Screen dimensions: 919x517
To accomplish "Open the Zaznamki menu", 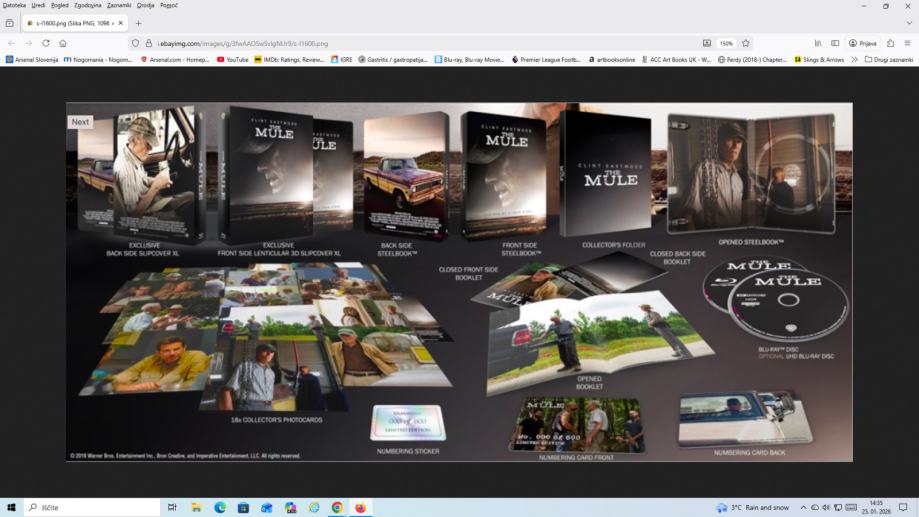I will 119,5.
